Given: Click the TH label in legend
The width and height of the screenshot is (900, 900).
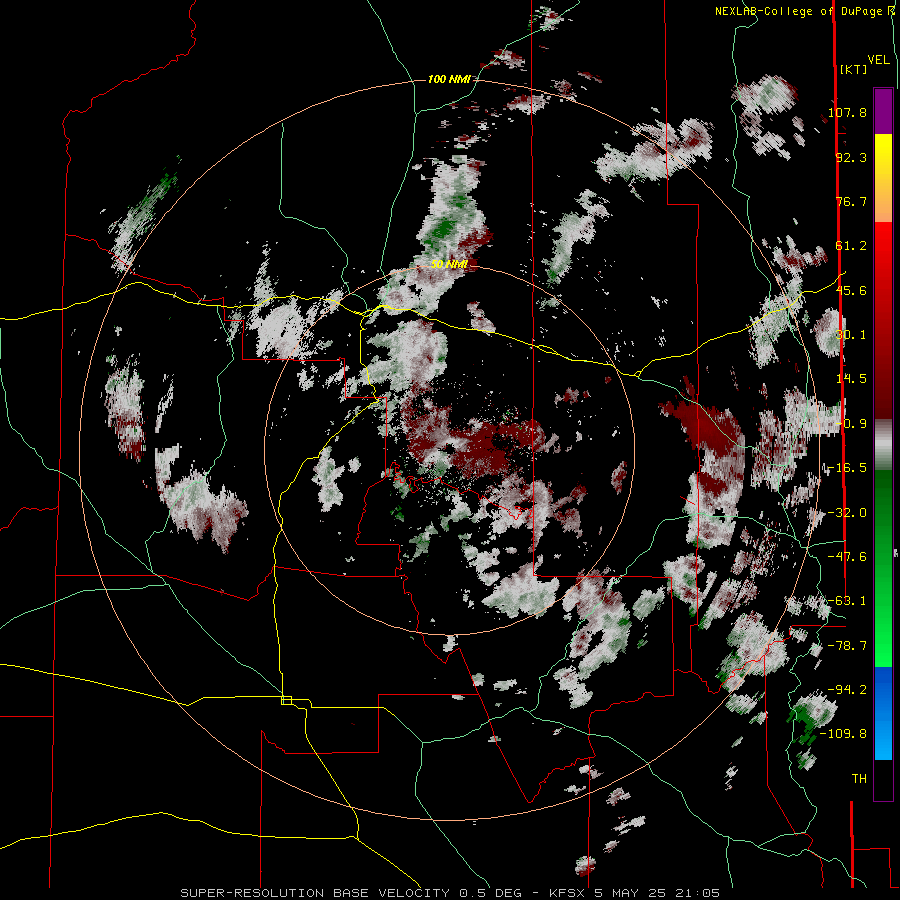Looking at the screenshot, I should click(x=859, y=779).
